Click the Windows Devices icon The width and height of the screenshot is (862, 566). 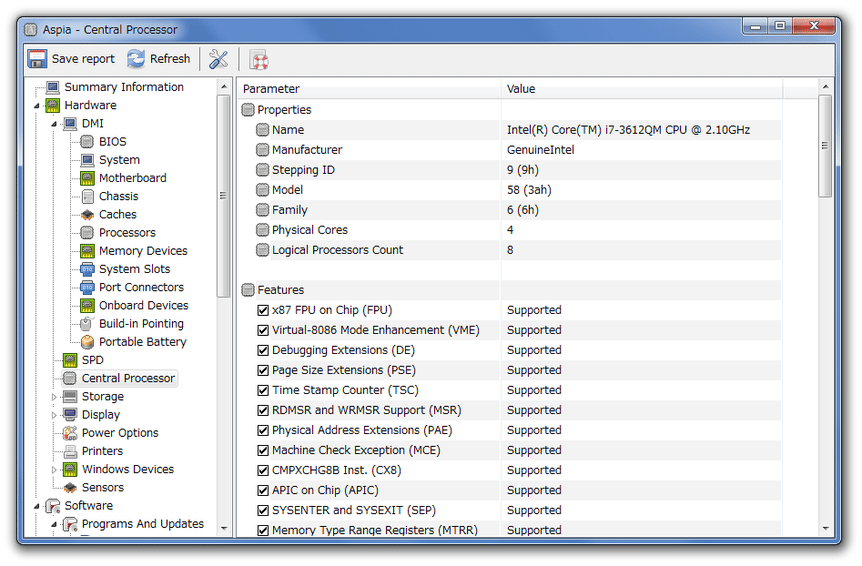70,469
